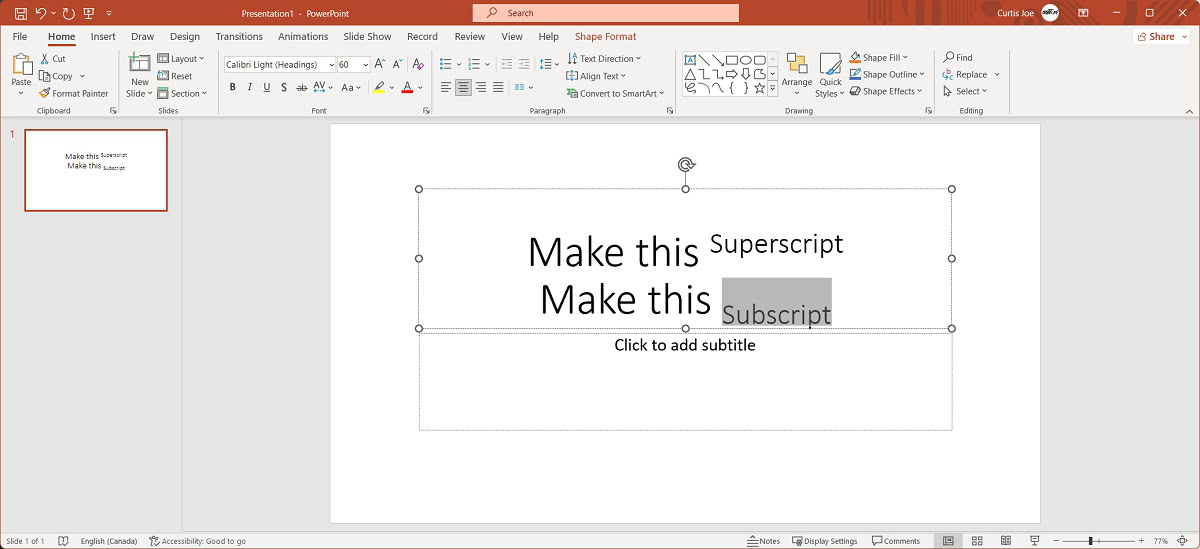
Task: Switch to Slide Sorter view in status bar
Action: (x=976, y=541)
